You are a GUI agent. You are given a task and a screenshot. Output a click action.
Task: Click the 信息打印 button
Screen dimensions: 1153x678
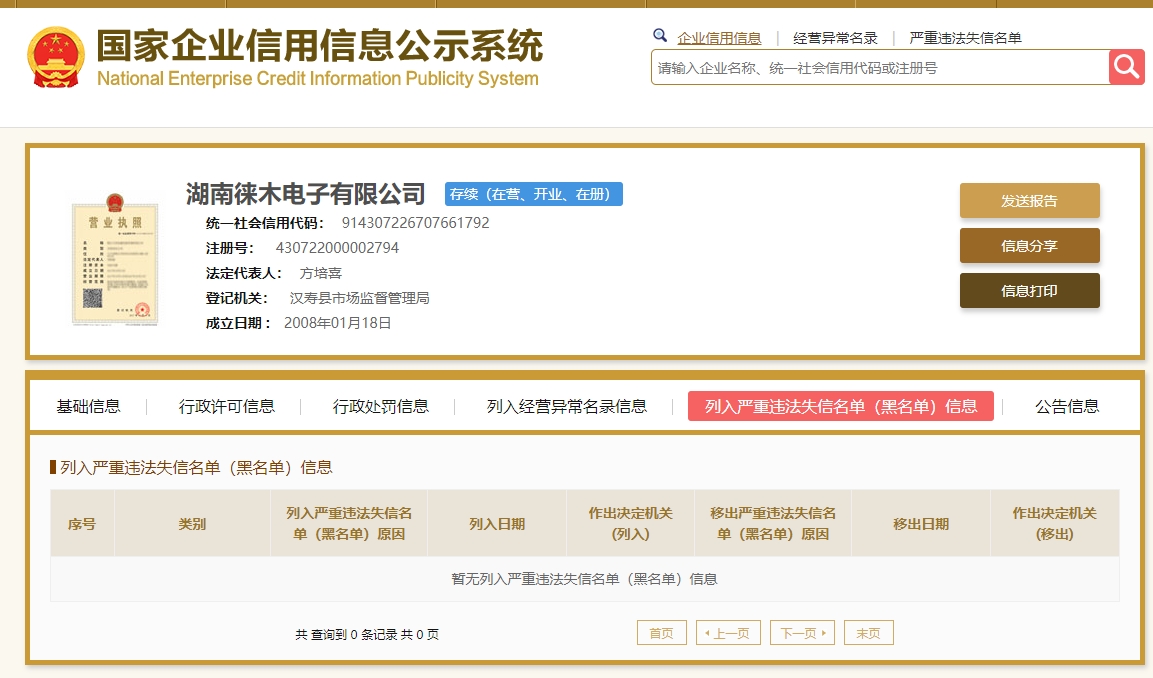1029,290
